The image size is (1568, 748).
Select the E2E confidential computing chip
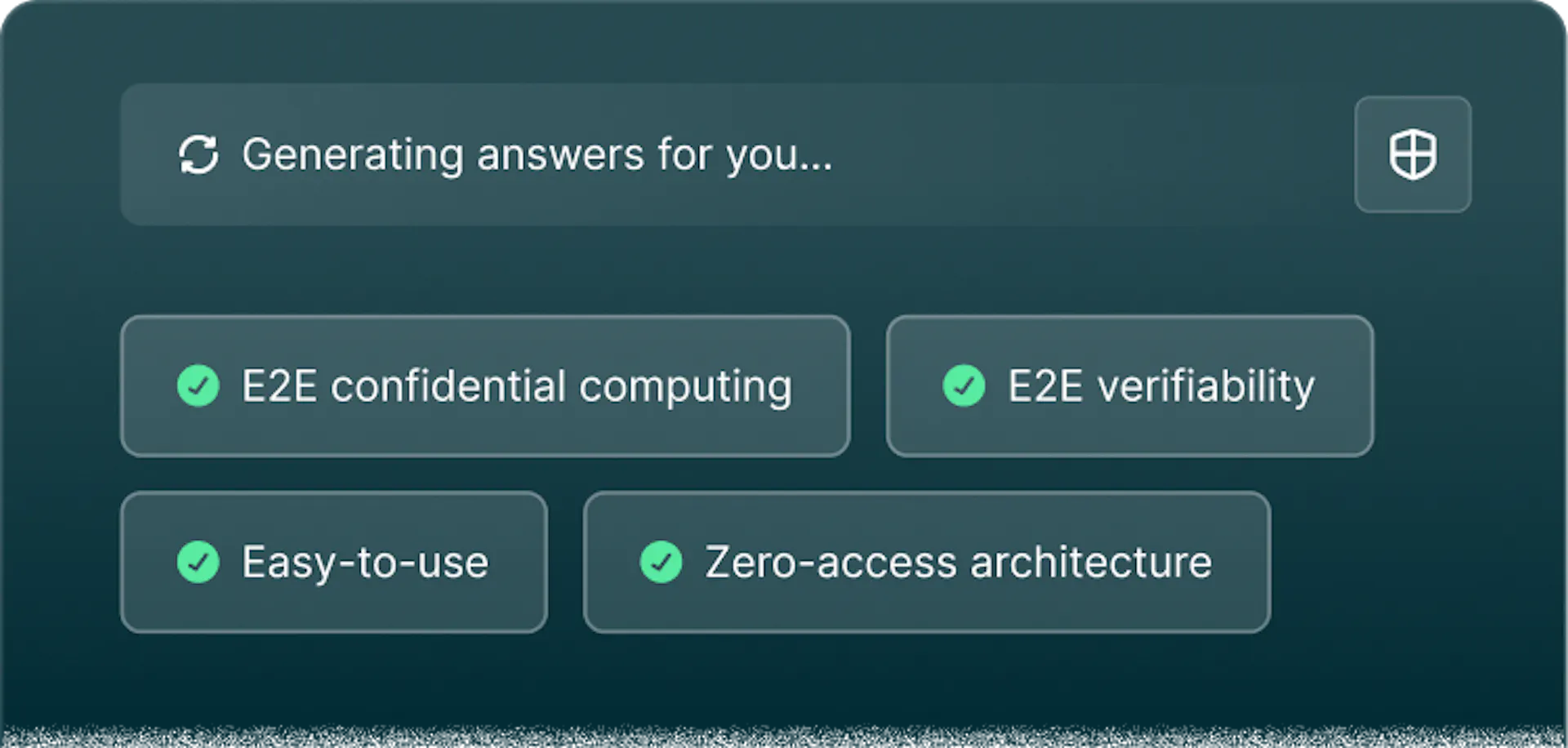point(485,385)
